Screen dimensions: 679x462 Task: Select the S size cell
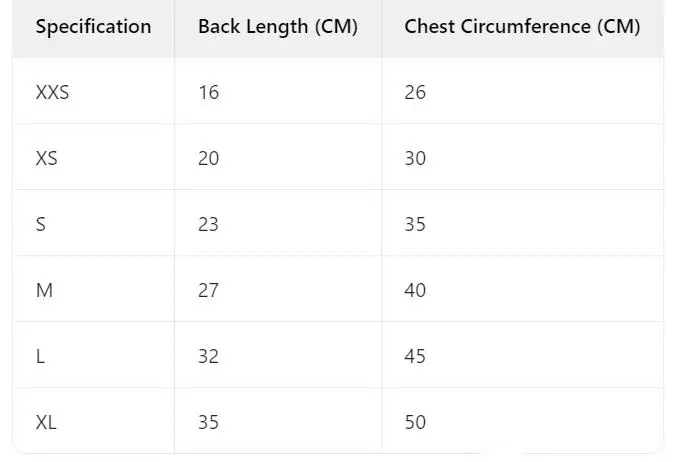click(41, 224)
